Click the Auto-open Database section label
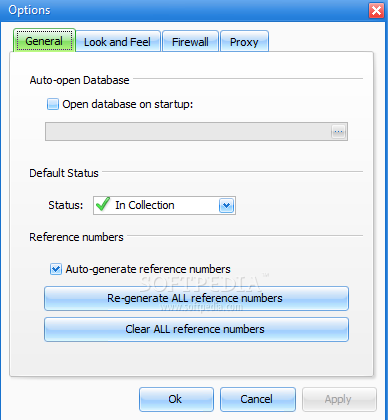Screen dimensions: 388x420 pos(79,80)
